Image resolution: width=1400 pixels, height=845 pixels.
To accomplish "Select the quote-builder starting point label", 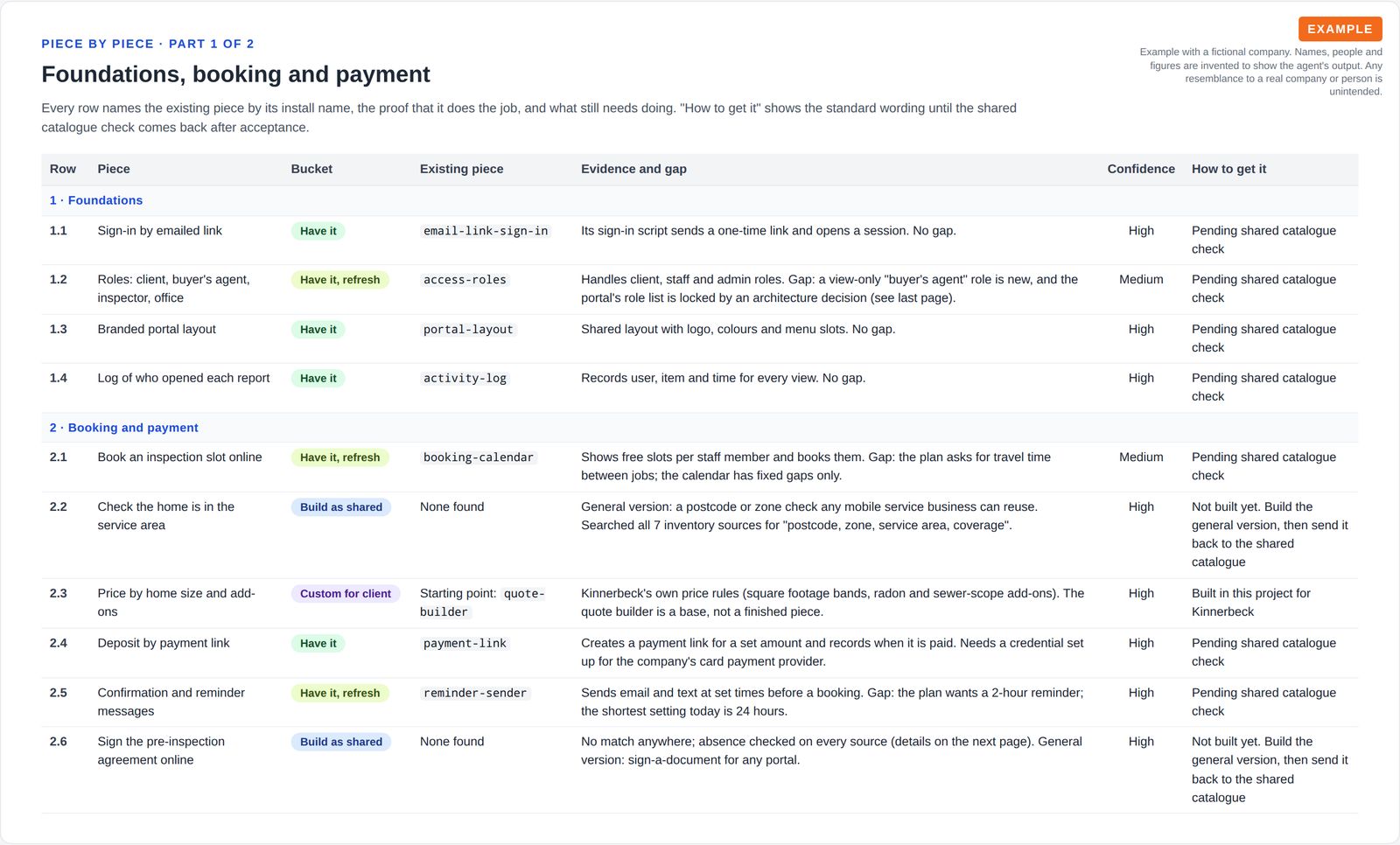I will click(x=483, y=603).
